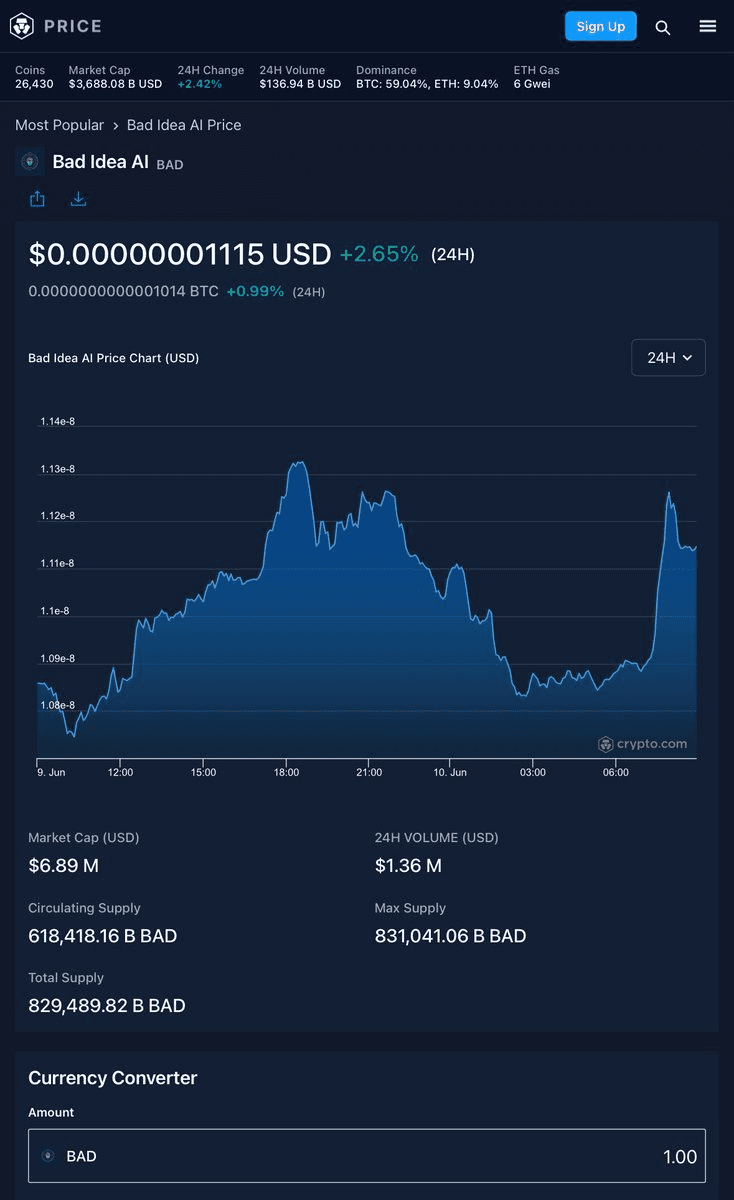Open the 24H chart range dropdown
Image resolution: width=734 pixels, height=1200 pixels.
(x=668, y=357)
